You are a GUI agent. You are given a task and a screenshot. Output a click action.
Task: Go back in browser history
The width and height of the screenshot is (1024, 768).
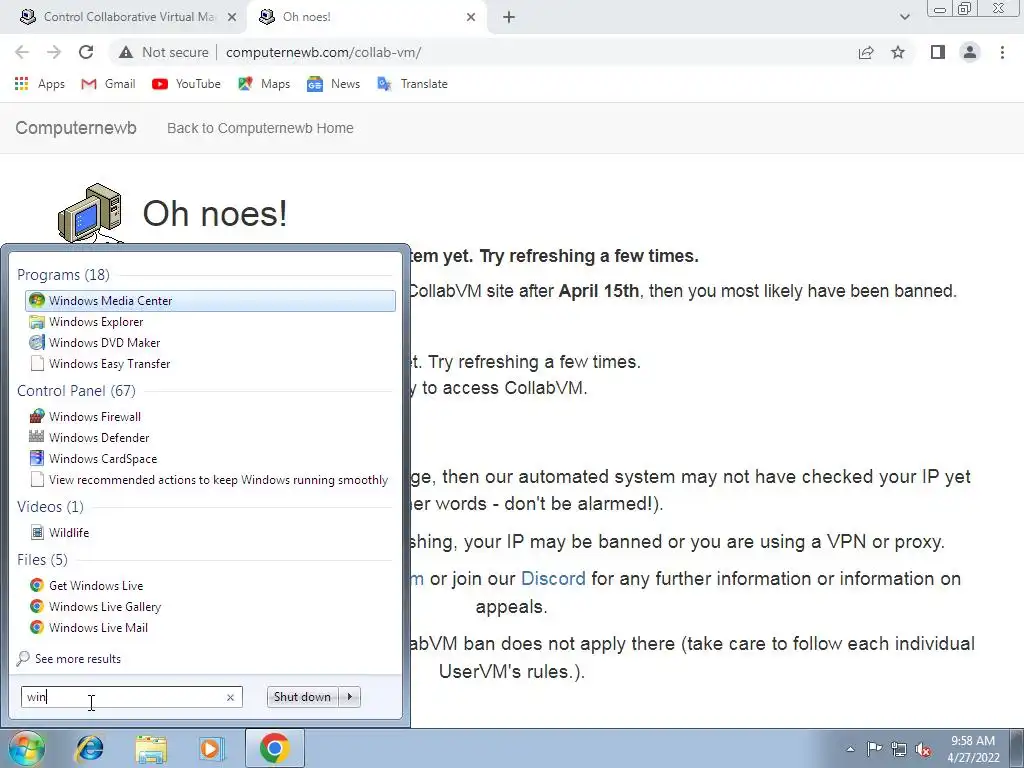(22, 52)
